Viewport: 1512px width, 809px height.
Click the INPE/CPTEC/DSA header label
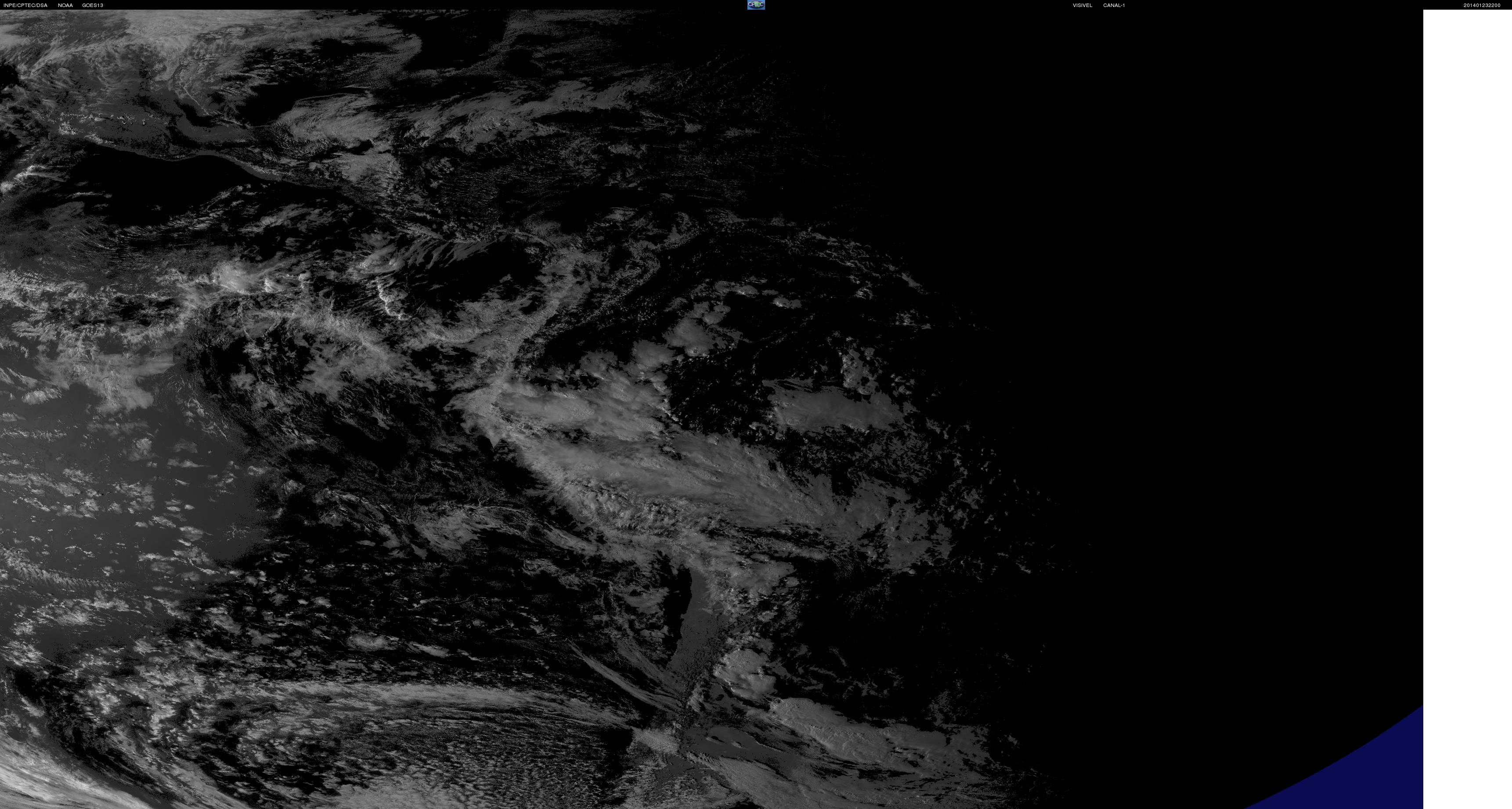pyautogui.click(x=25, y=5)
